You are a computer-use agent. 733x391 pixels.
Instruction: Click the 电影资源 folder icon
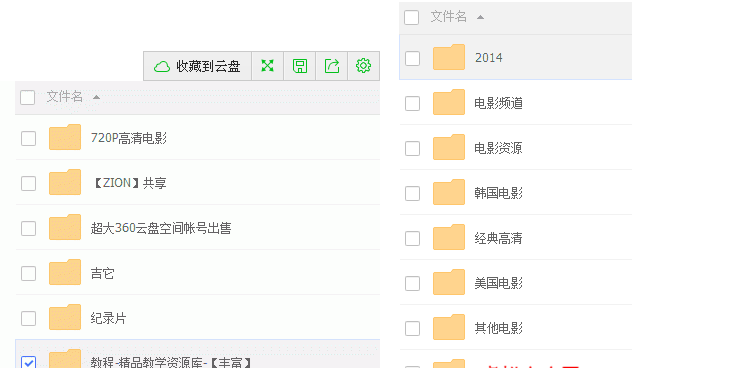pos(449,147)
